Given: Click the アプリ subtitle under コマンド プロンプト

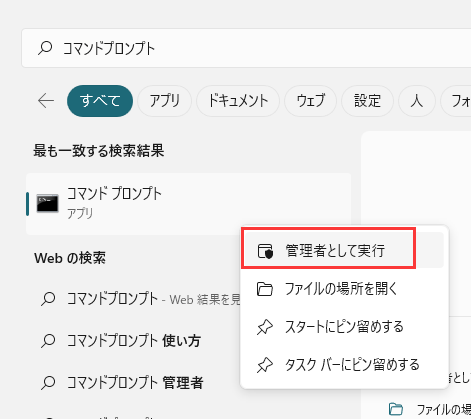Looking at the screenshot, I should 80,214.
